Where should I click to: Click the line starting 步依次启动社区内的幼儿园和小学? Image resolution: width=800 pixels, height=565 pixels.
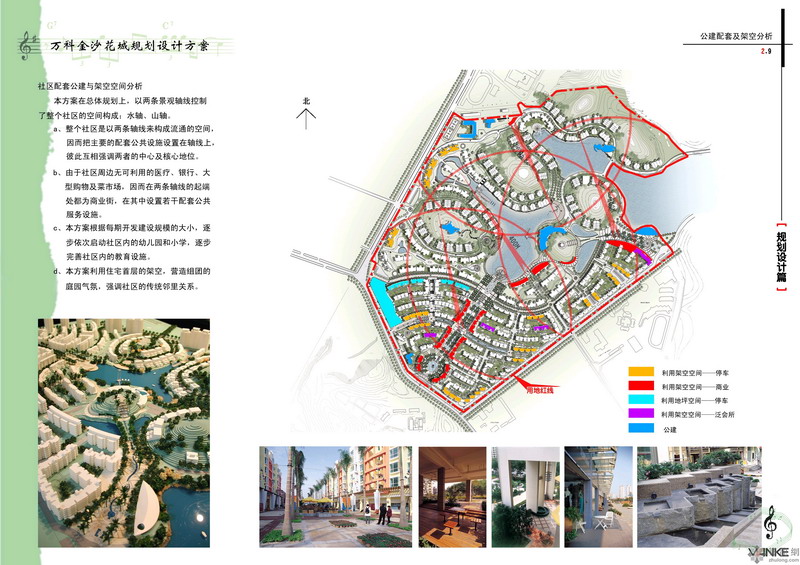click(138, 242)
